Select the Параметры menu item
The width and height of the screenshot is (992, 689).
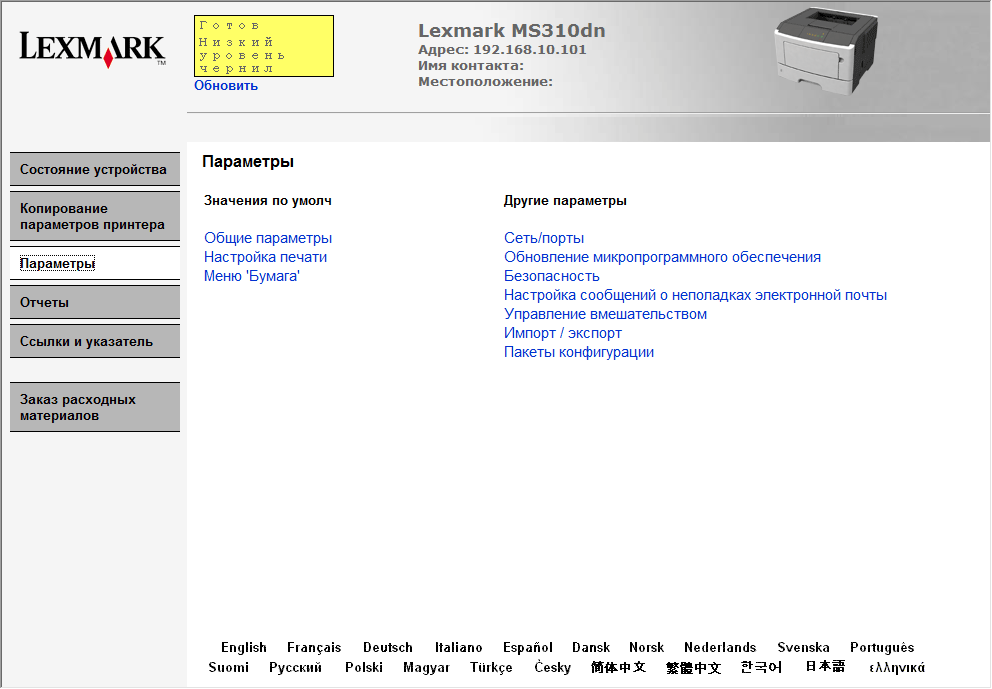point(95,263)
